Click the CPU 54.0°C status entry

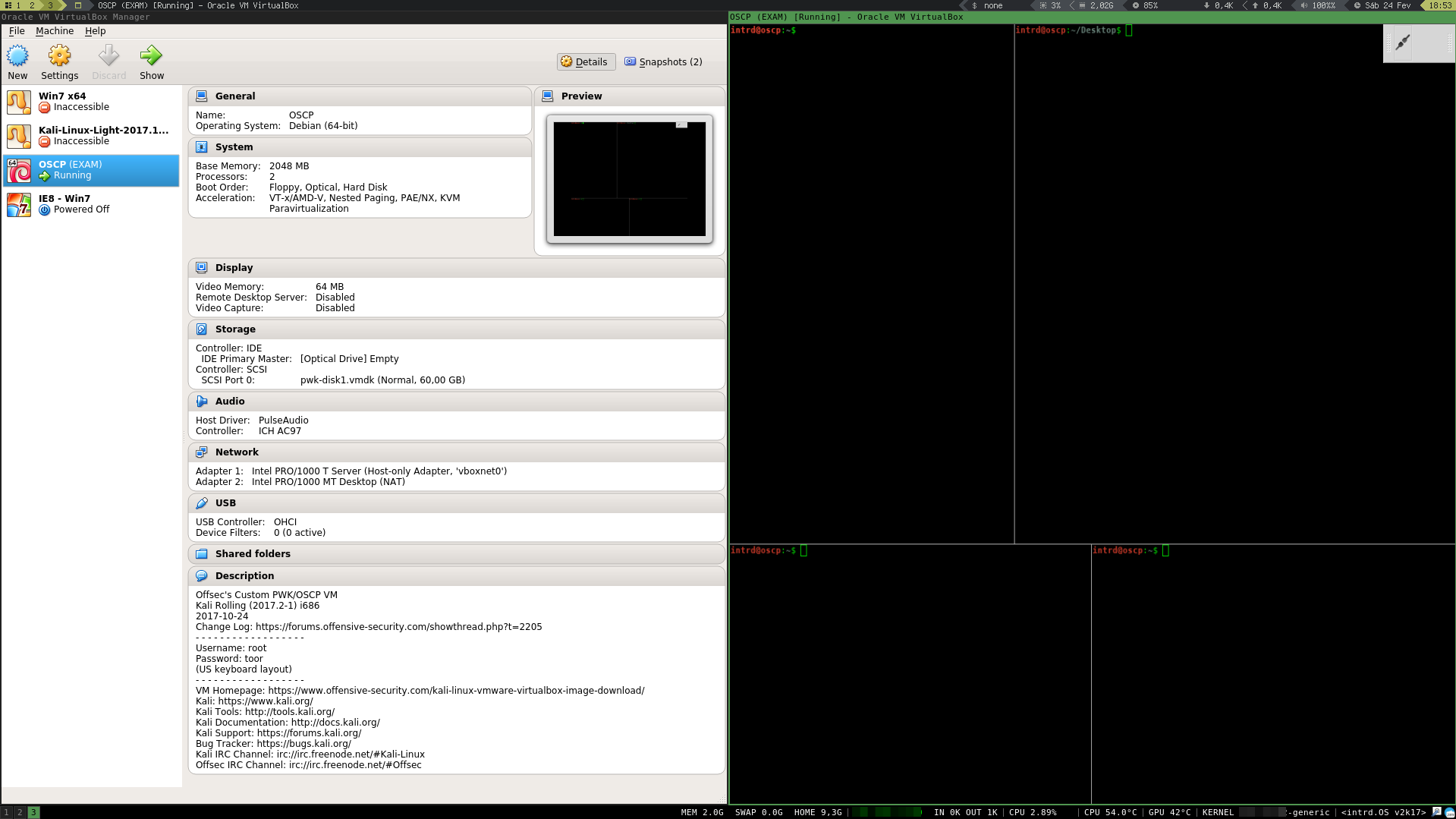1110,812
